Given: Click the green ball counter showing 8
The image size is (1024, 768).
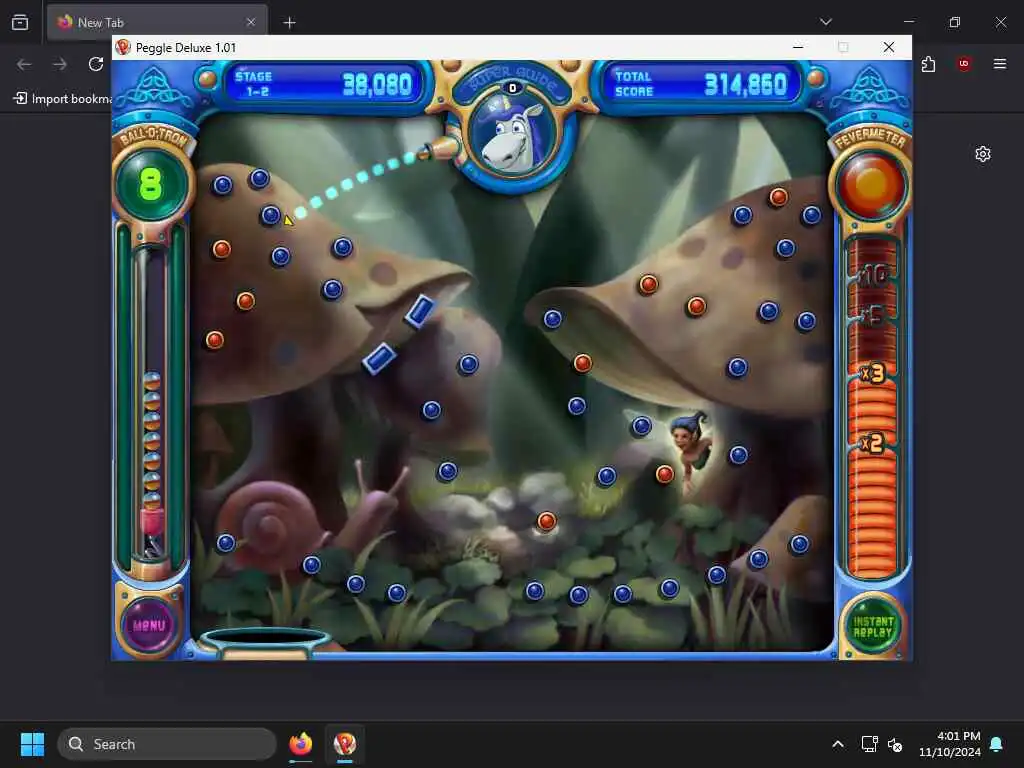Looking at the screenshot, I should pyautogui.click(x=152, y=184).
